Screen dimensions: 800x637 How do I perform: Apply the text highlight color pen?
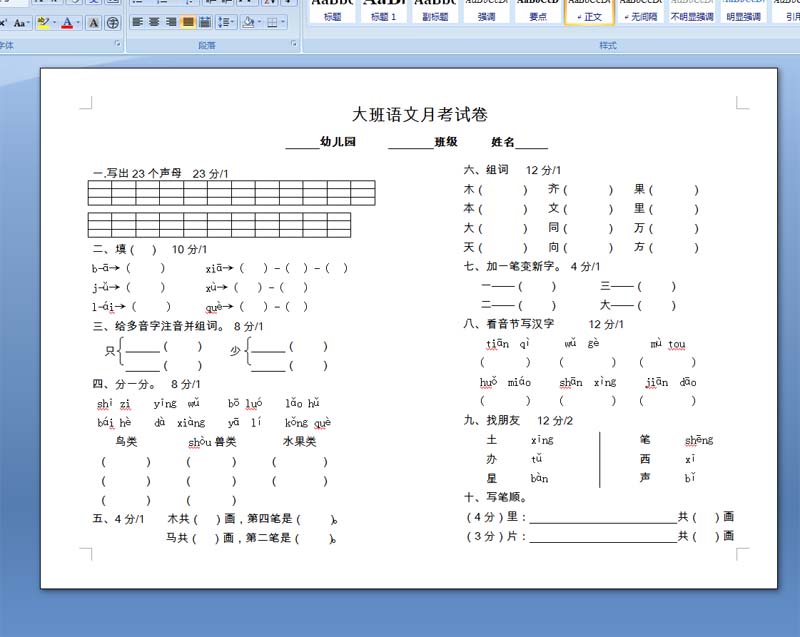click(x=43, y=23)
